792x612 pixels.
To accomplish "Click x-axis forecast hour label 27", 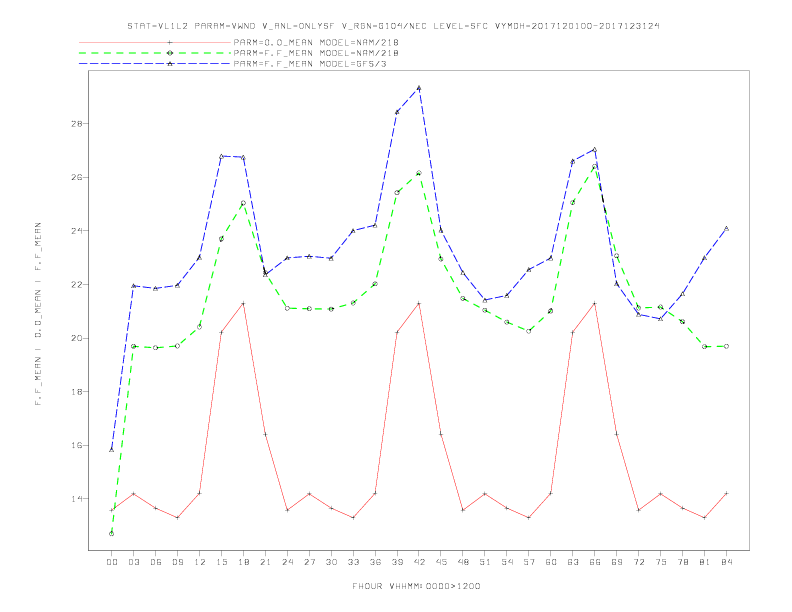I will click(x=309, y=562).
